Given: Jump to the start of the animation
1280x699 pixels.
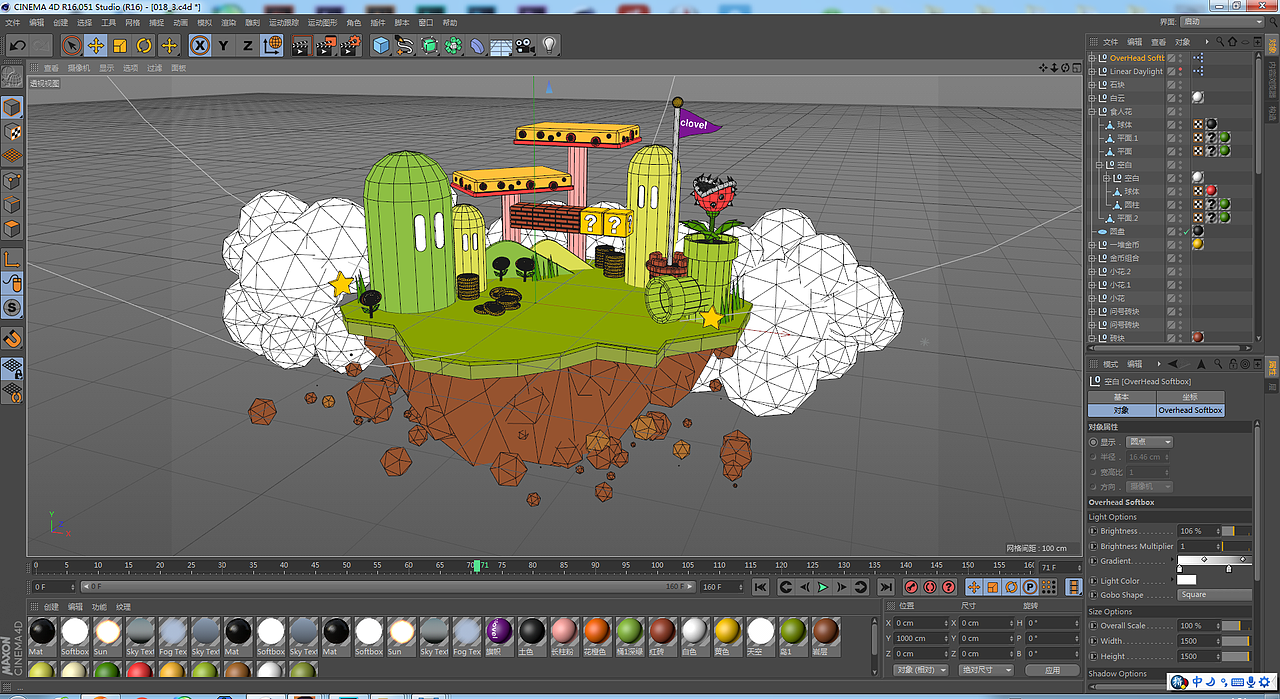Looking at the screenshot, I should (761, 587).
